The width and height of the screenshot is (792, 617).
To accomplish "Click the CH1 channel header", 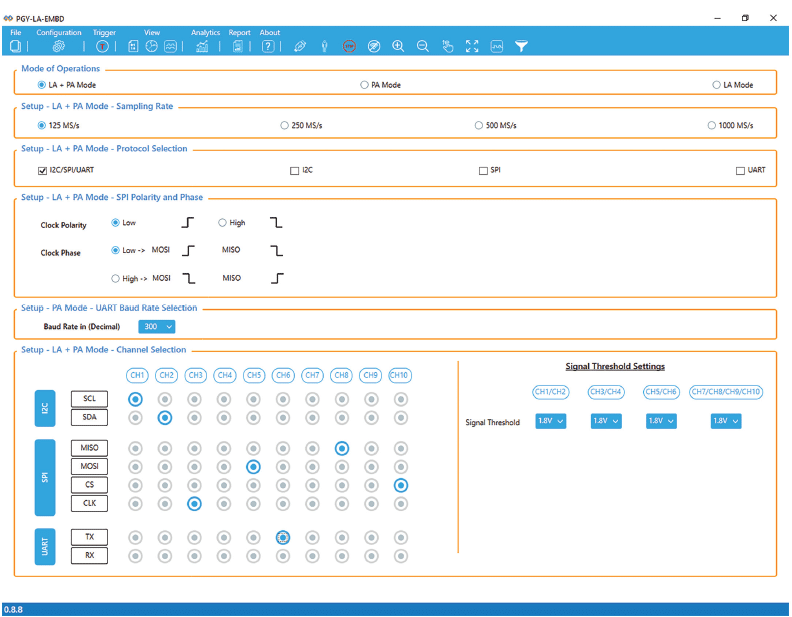I will click(137, 375).
